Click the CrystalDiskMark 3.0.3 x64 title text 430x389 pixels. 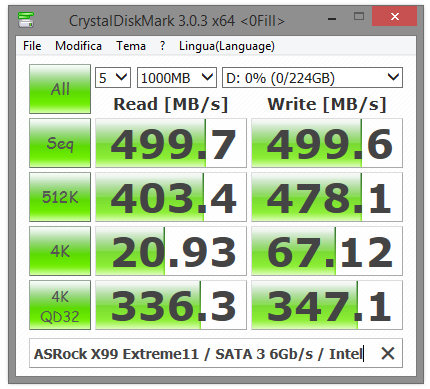177,21
